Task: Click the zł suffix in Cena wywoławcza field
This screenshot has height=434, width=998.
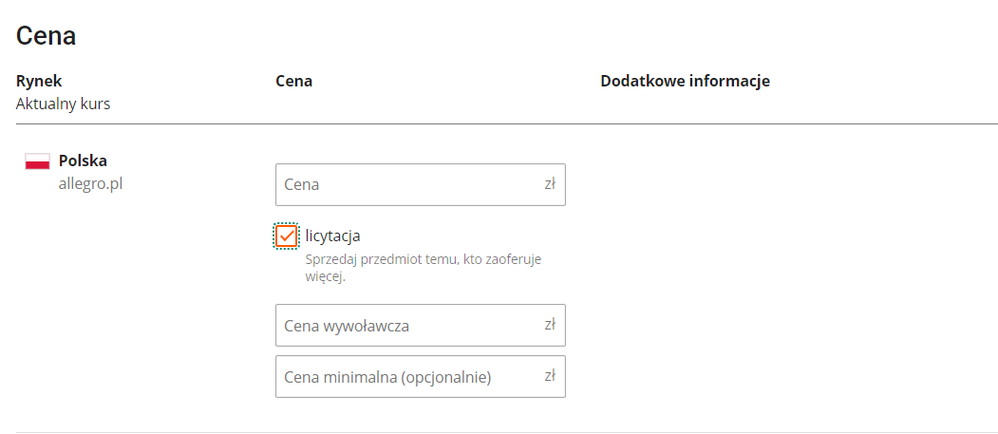Action: (x=550, y=325)
